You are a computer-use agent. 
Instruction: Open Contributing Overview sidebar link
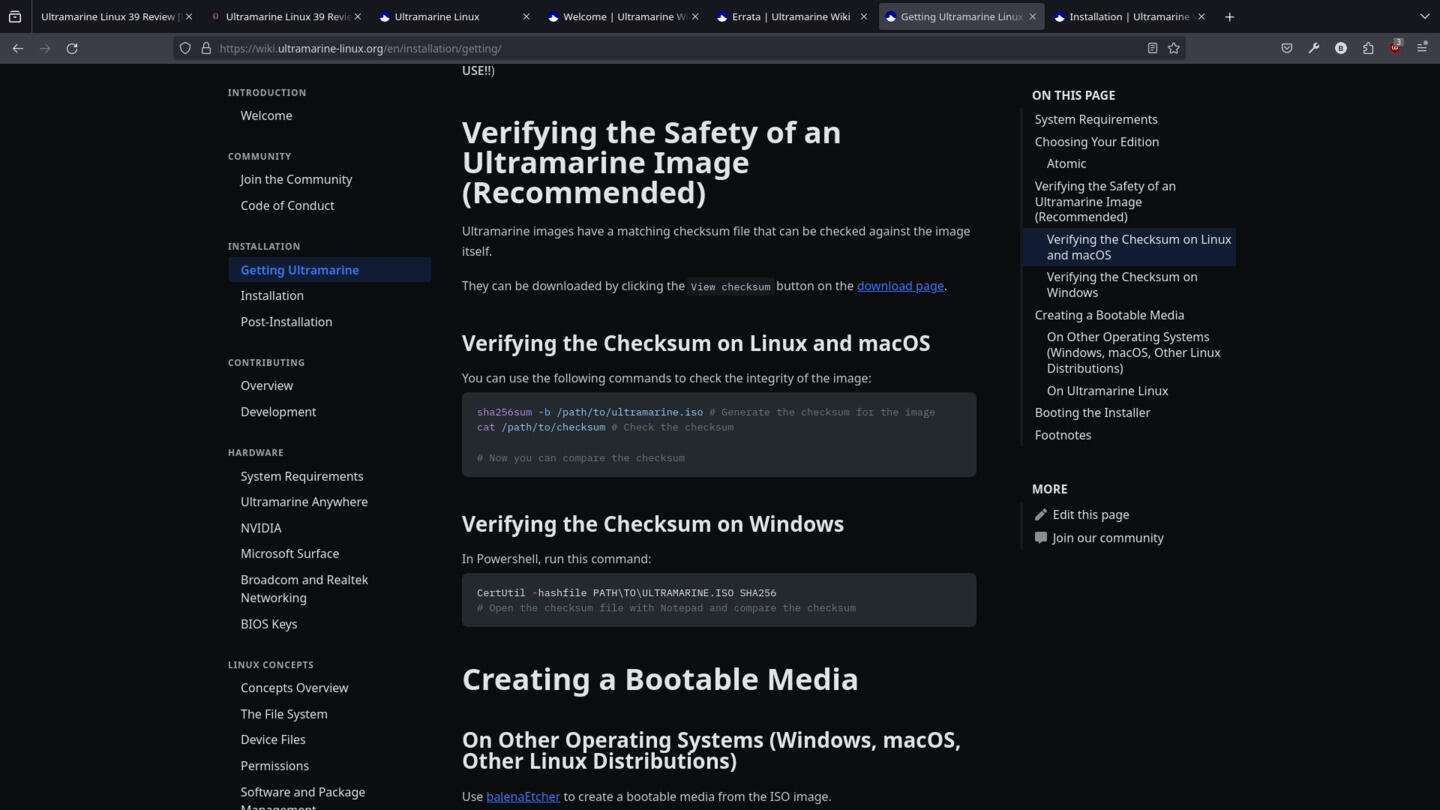pos(266,386)
